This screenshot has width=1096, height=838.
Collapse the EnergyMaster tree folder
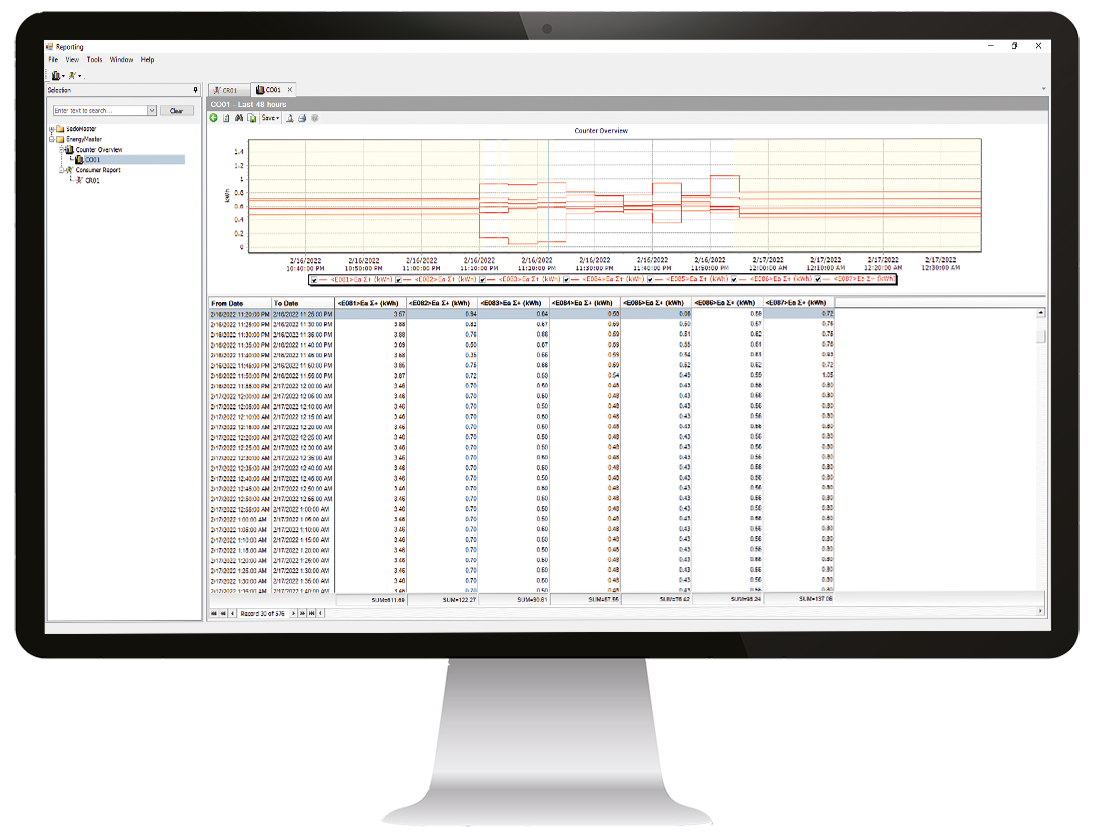tap(51, 139)
